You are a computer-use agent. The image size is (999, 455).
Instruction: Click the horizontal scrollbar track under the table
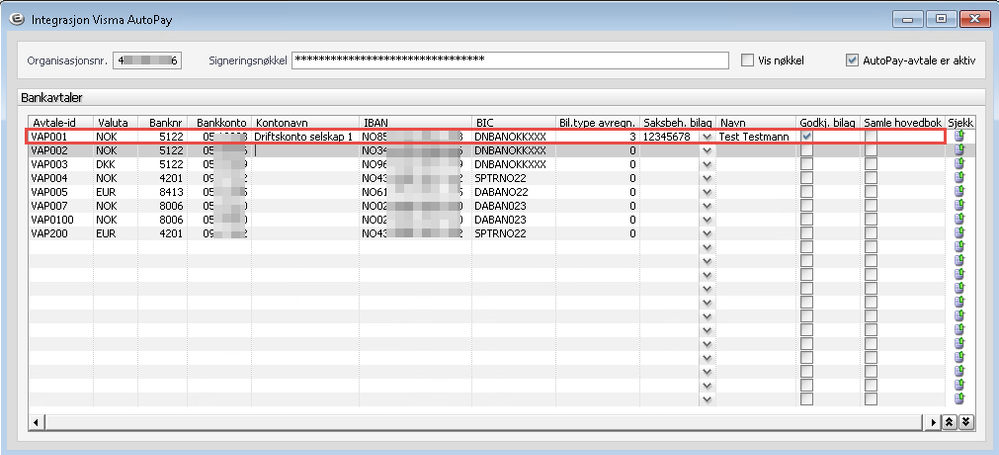(484, 422)
